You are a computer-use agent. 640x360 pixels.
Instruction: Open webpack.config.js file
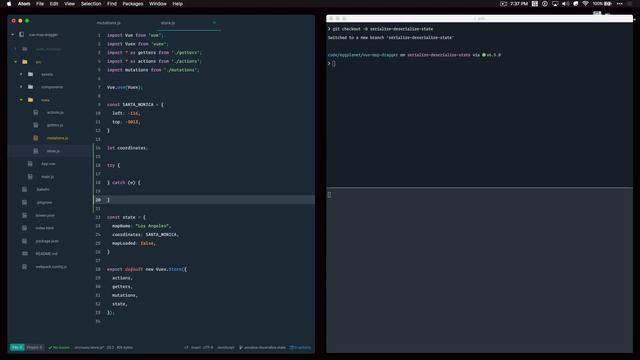[51, 267]
